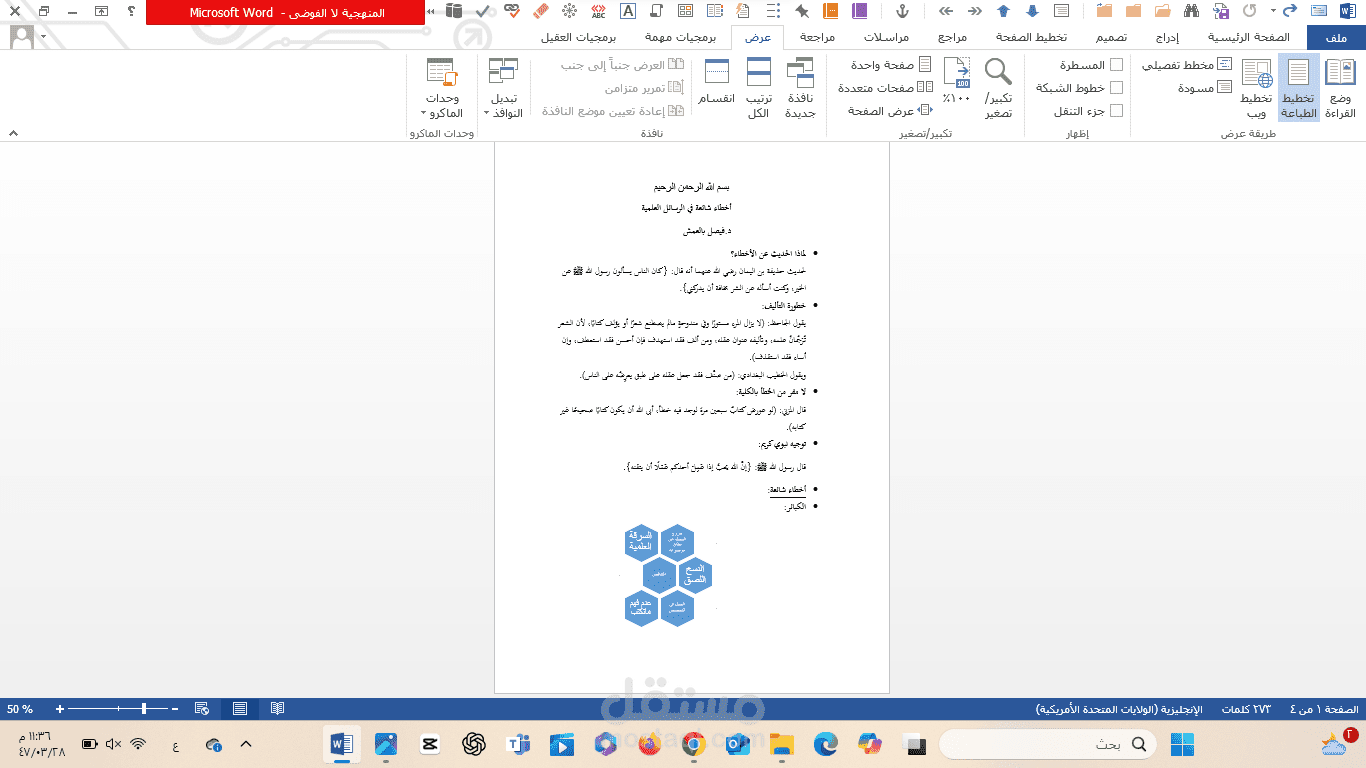Open the Mailings (مراسلات) tab
1366x768 pixels.
tap(886, 37)
